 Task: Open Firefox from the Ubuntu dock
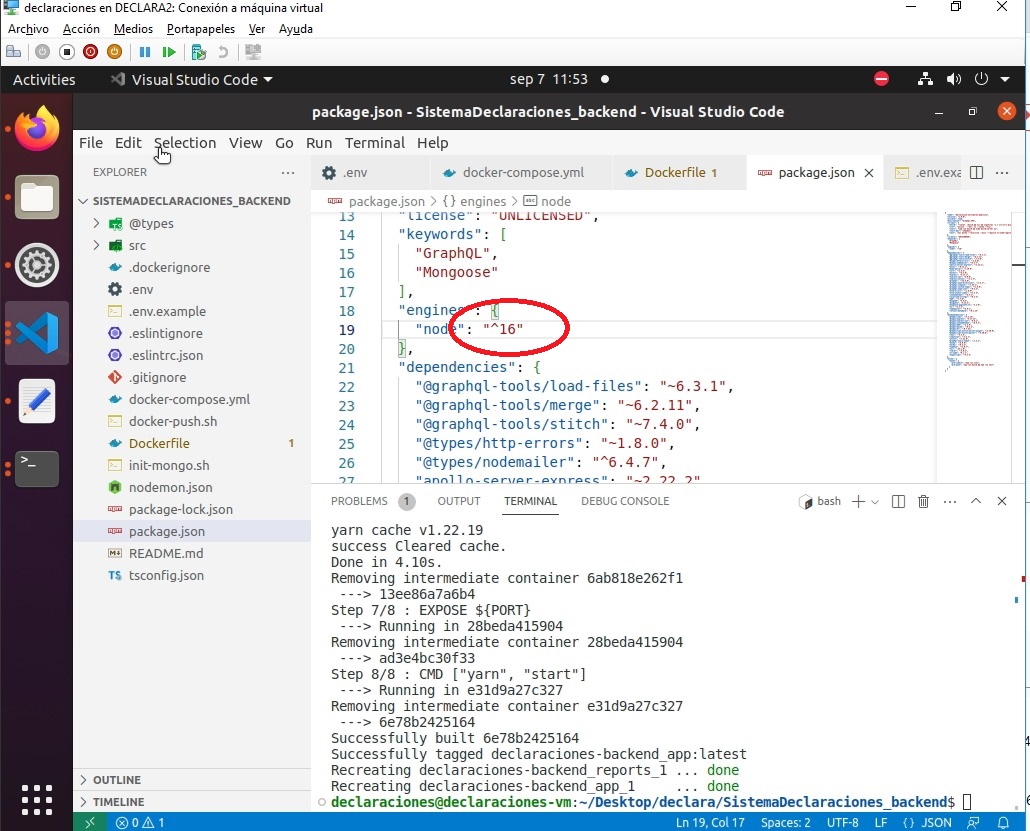[37, 130]
